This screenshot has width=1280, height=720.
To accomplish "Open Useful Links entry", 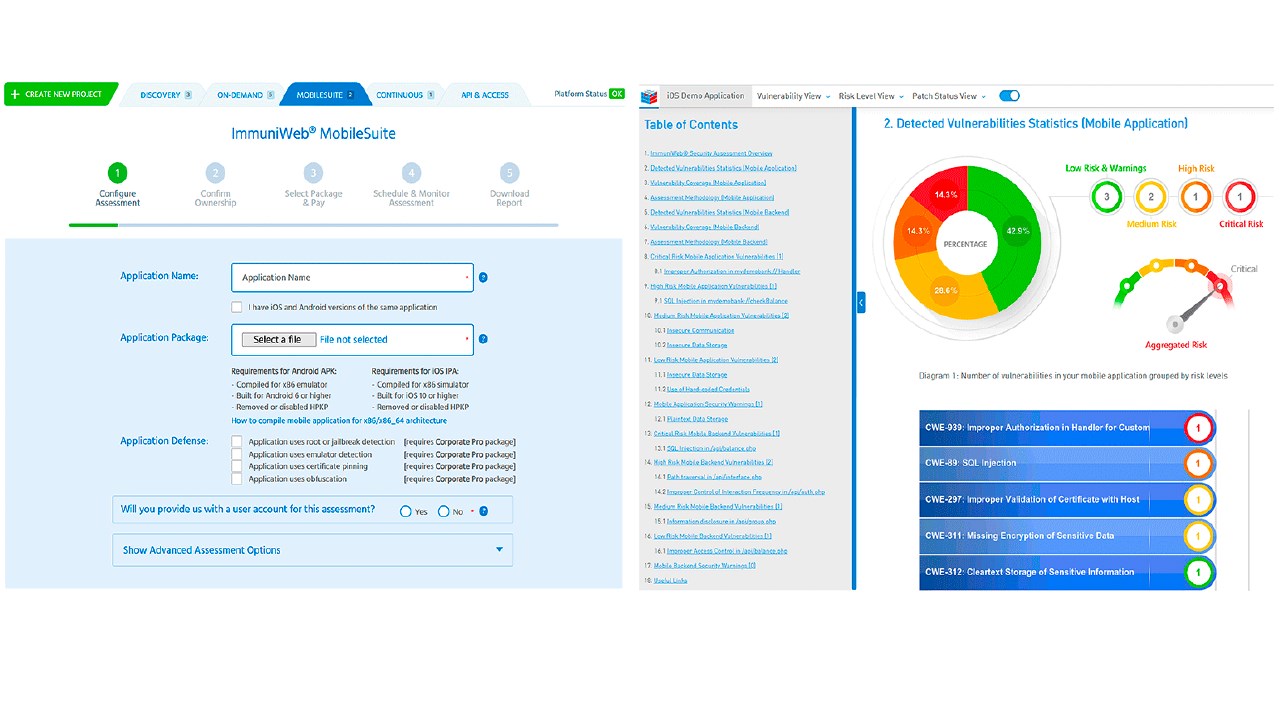I will pyautogui.click(x=669, y=580).
